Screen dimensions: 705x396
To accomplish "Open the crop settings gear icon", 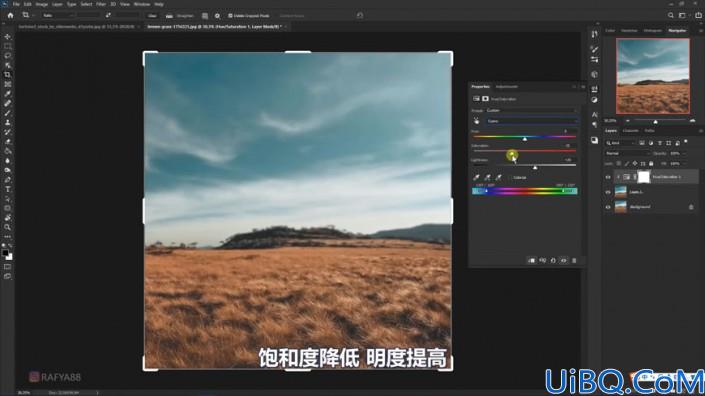I will (x=217, y=16).
